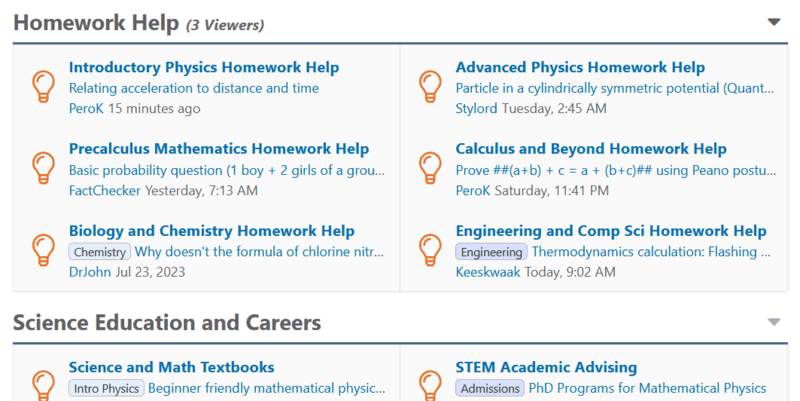
Task: Collapse the Homework Help section arrow
Action: 774,22
